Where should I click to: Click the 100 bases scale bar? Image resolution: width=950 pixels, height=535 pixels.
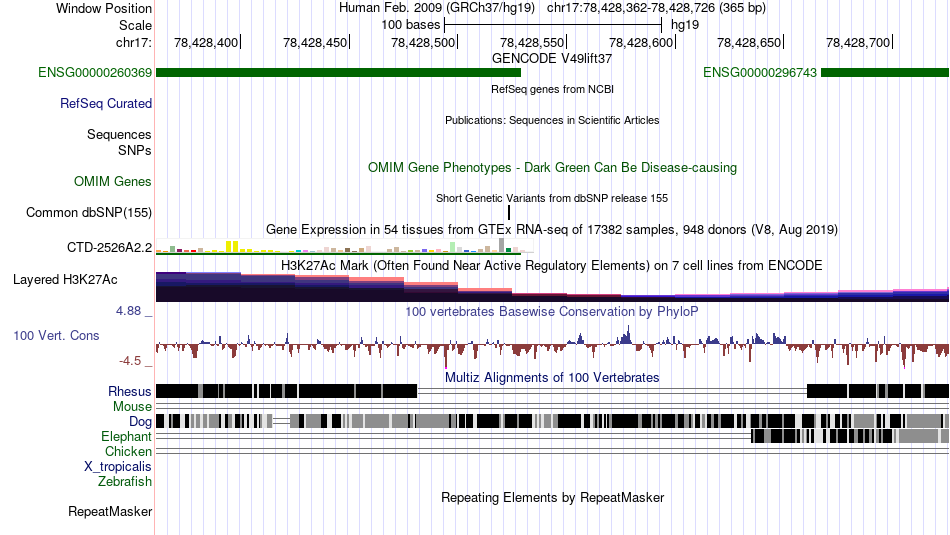coord(553,25)
